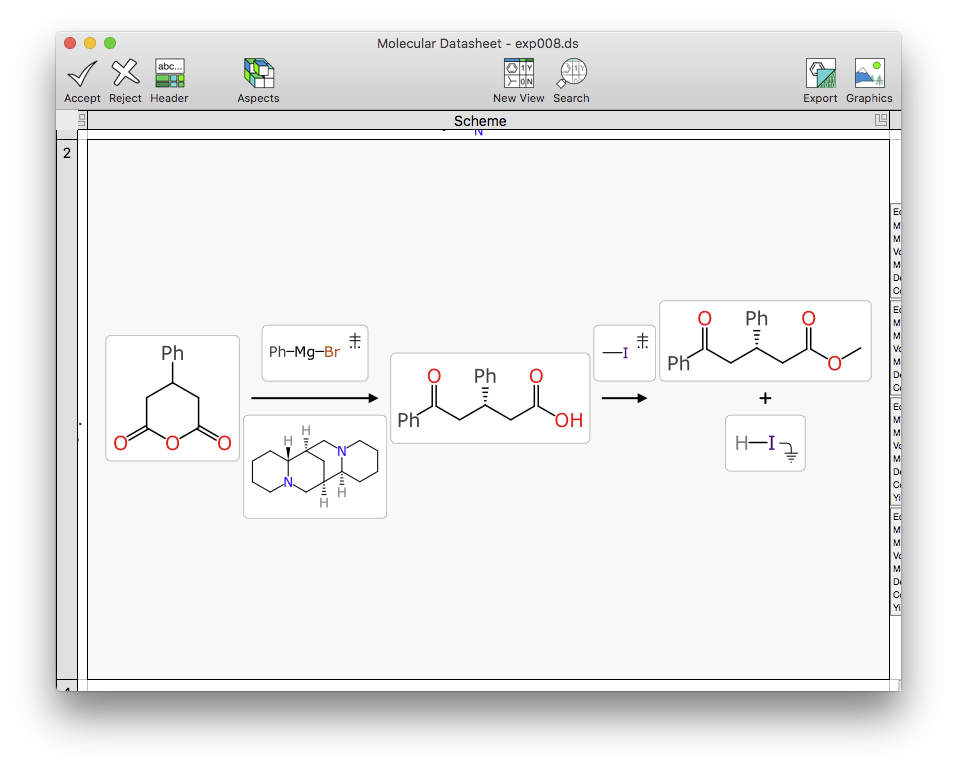The height and width of the screenshot is (771, 957).
Task: Maximize the window with green button
Action: pyautogui.click(x=110, y=43)
